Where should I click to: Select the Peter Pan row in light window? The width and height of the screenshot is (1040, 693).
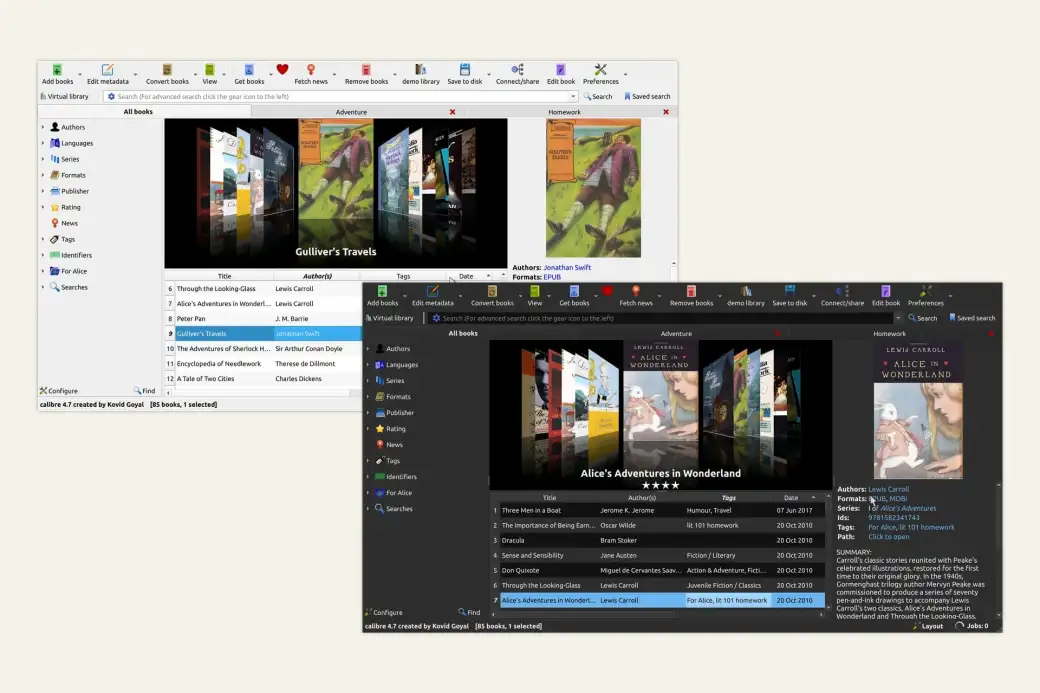[263, 318]
